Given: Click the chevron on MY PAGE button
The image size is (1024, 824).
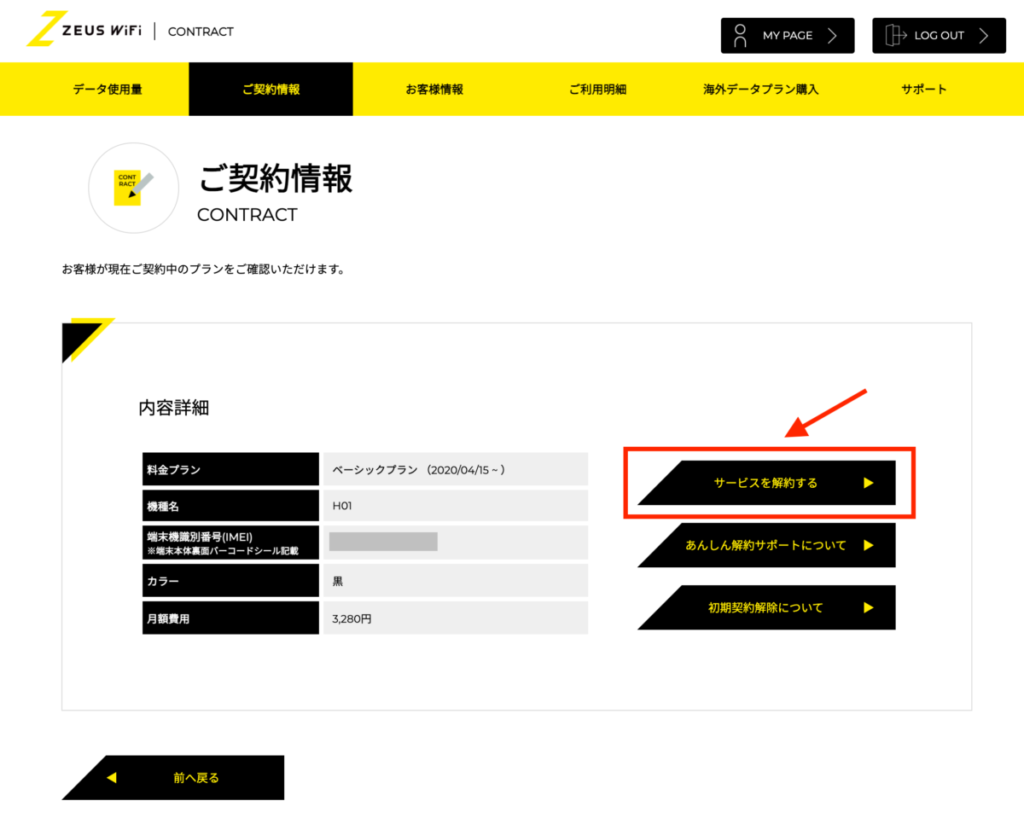Looking at the screenshot, I should click(x=832, y=35).
